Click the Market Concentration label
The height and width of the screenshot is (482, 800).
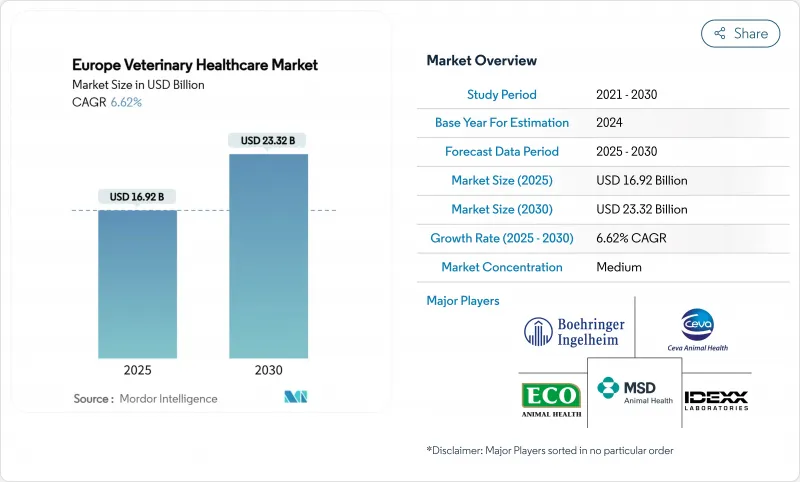502,267
